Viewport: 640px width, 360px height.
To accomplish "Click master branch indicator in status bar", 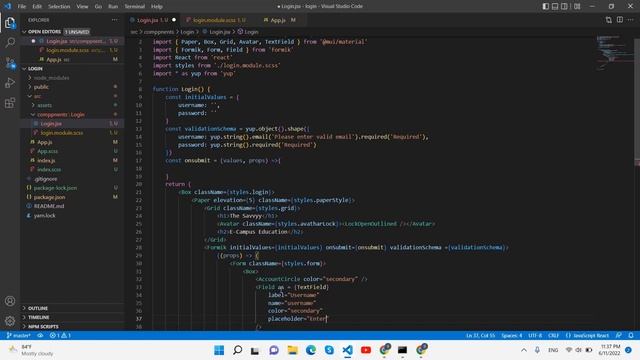I will pos(18,336).
